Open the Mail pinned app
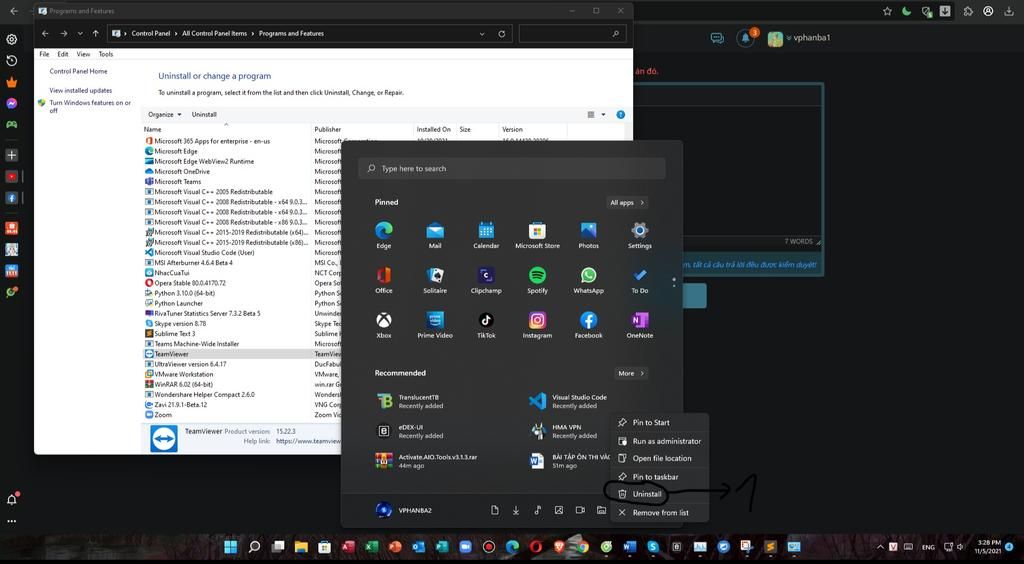 435,235
